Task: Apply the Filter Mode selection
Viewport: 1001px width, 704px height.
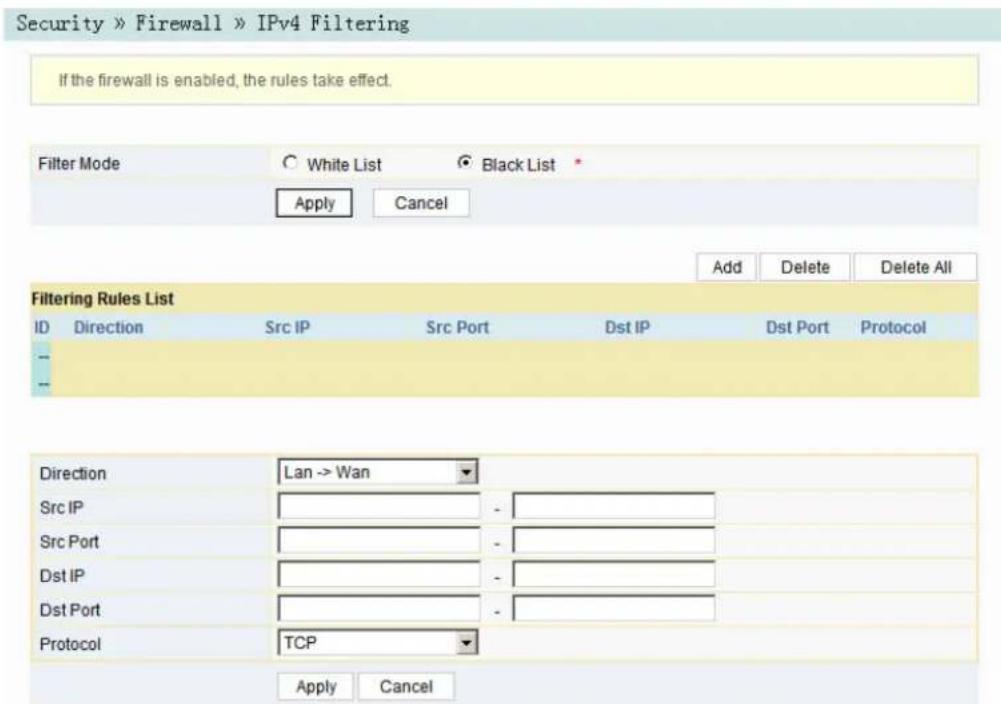Action: pyautogui.click(x=314, y=203)
